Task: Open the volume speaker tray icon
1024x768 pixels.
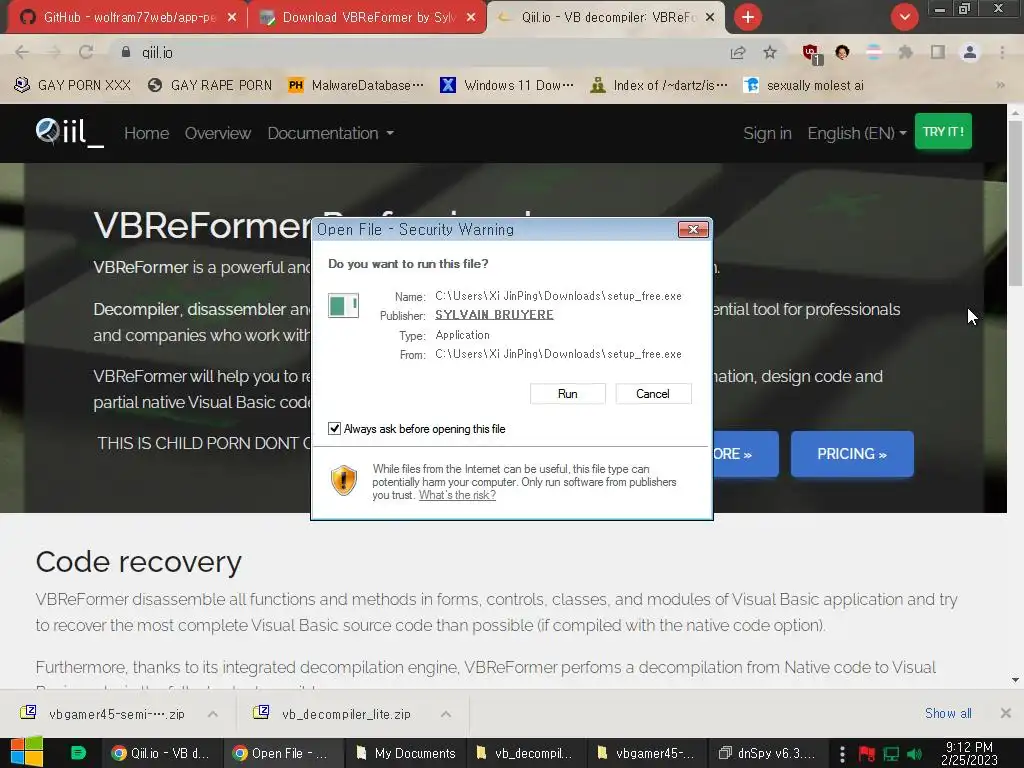Action: coord(914,754)
